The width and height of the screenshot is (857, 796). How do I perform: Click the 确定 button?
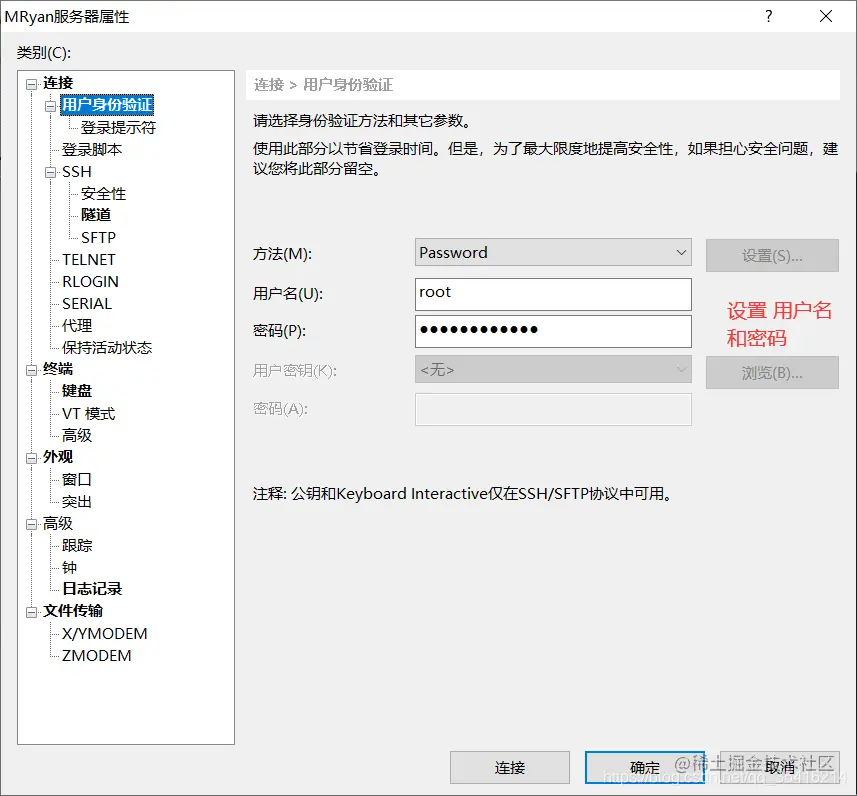click(645, 767)
